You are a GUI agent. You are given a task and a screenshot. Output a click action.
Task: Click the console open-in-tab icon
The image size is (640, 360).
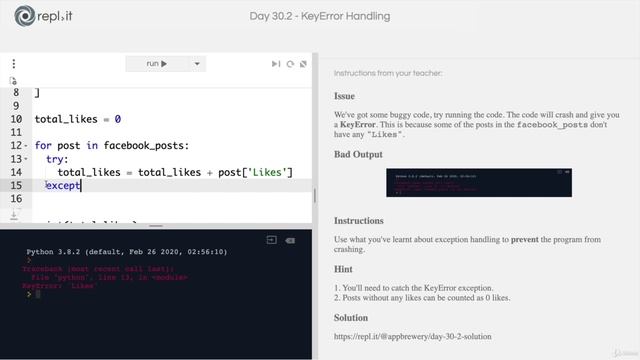coord(271,240)
